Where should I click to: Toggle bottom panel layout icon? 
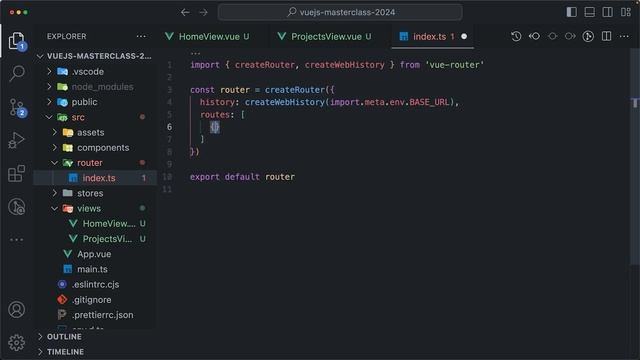[x=589, y=12]
